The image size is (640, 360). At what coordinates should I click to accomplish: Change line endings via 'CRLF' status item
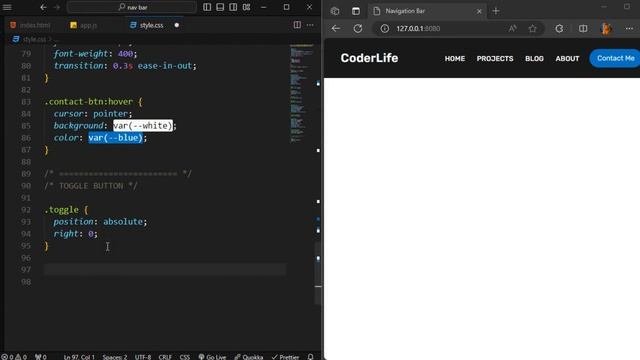coord(165,357)
